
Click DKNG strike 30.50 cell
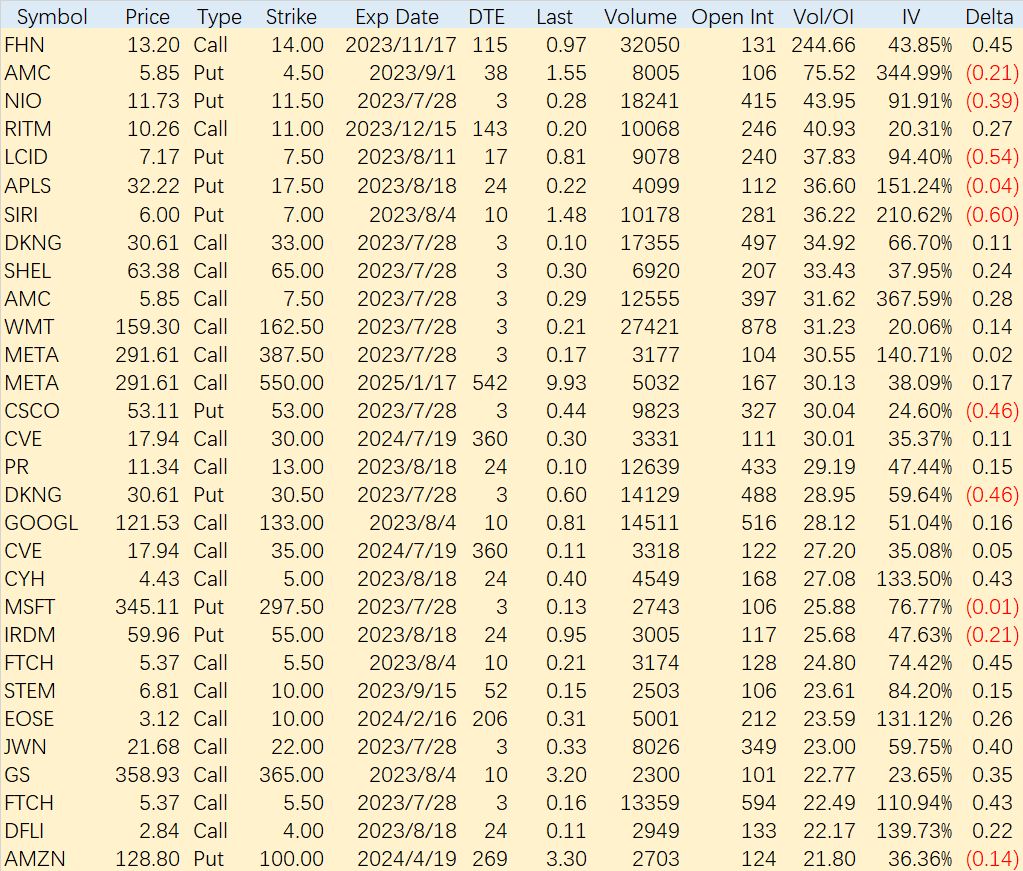coord(298,495)
